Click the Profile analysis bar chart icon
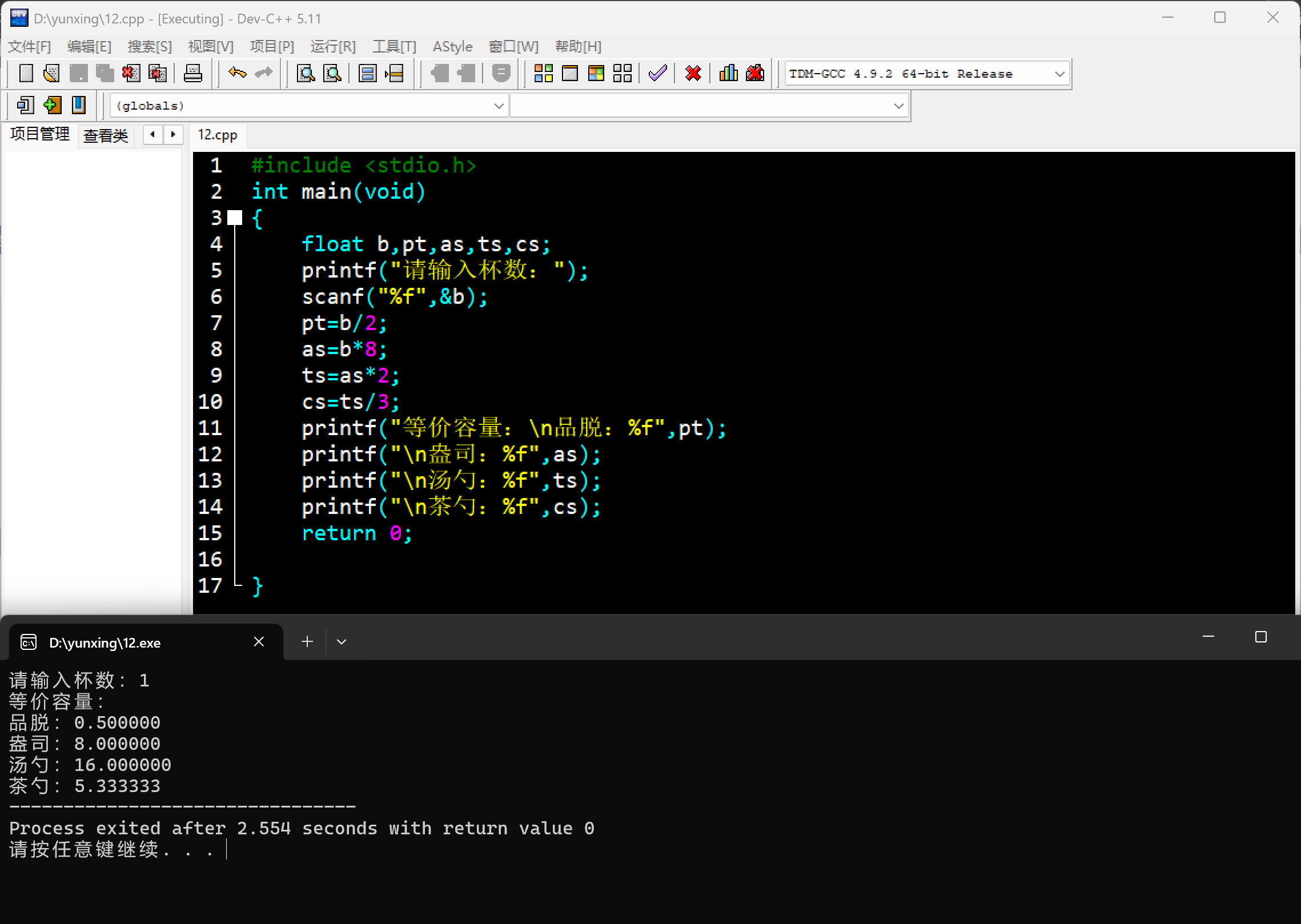1301x924 pixels. pos(728,73)
